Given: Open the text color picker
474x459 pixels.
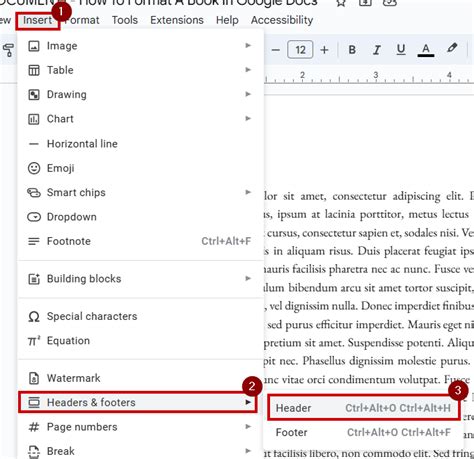Looking at the screenshot, I should (426, 50).
